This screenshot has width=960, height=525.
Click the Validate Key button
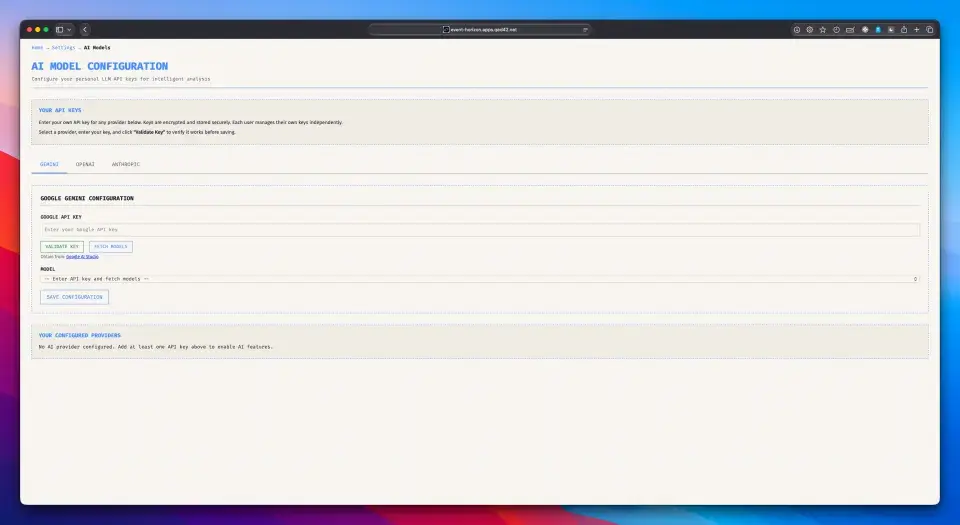pos(62,247)
